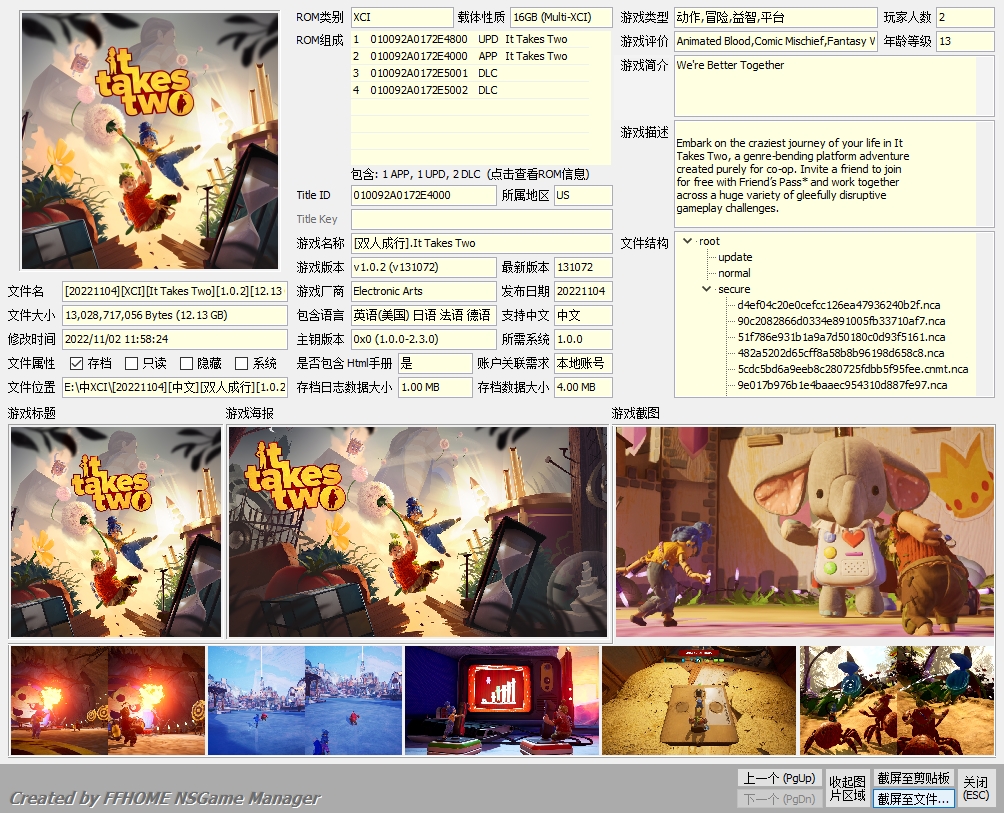Select the update folder in file tree

[735, 257]
